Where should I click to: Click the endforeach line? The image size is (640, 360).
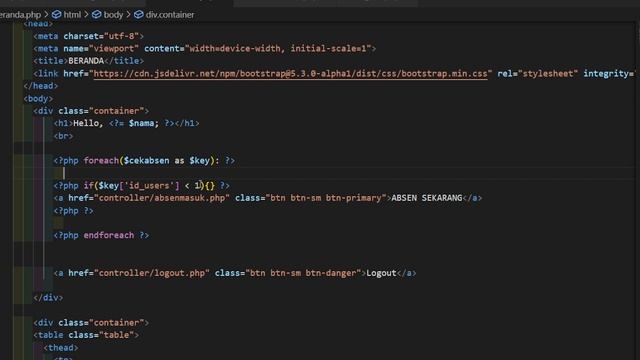pyautogui.click(x=101, y=236)
